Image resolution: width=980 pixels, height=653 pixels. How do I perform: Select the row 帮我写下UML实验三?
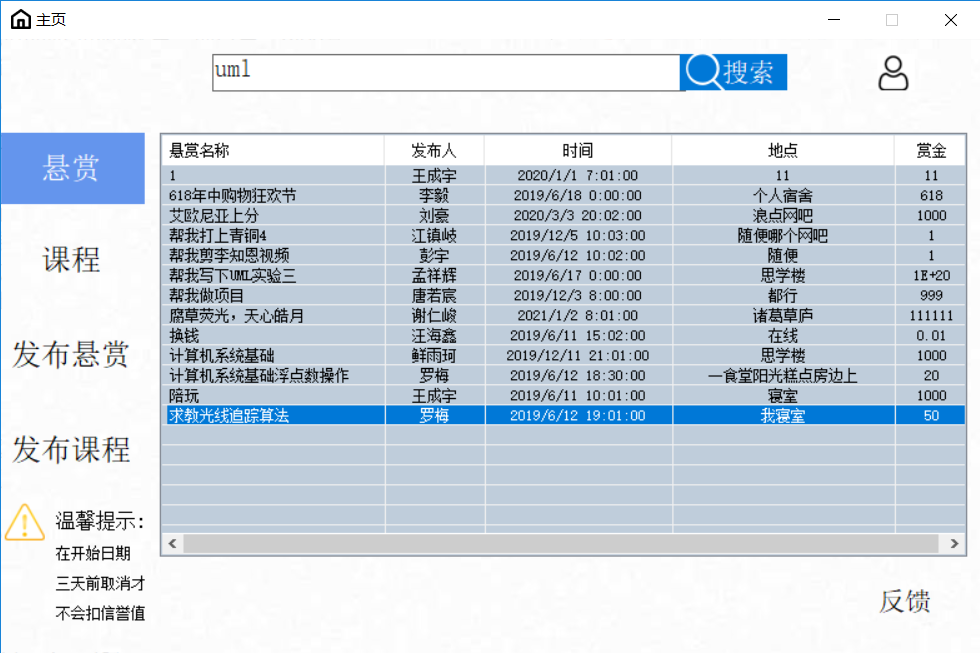click(x=564, y=276)
